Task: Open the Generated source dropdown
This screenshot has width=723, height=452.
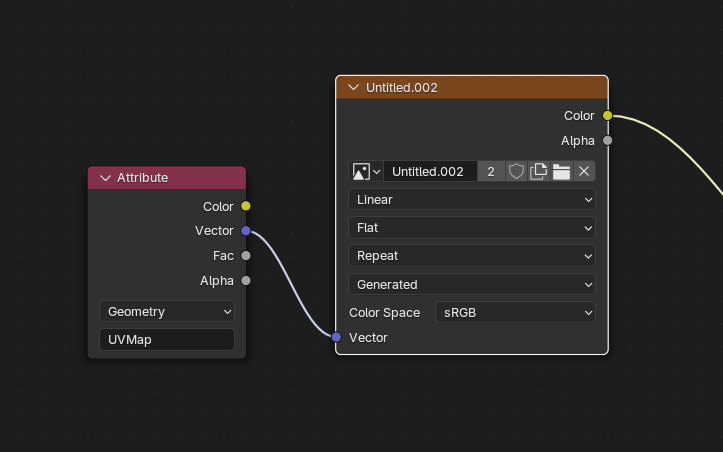Action: 472,284
